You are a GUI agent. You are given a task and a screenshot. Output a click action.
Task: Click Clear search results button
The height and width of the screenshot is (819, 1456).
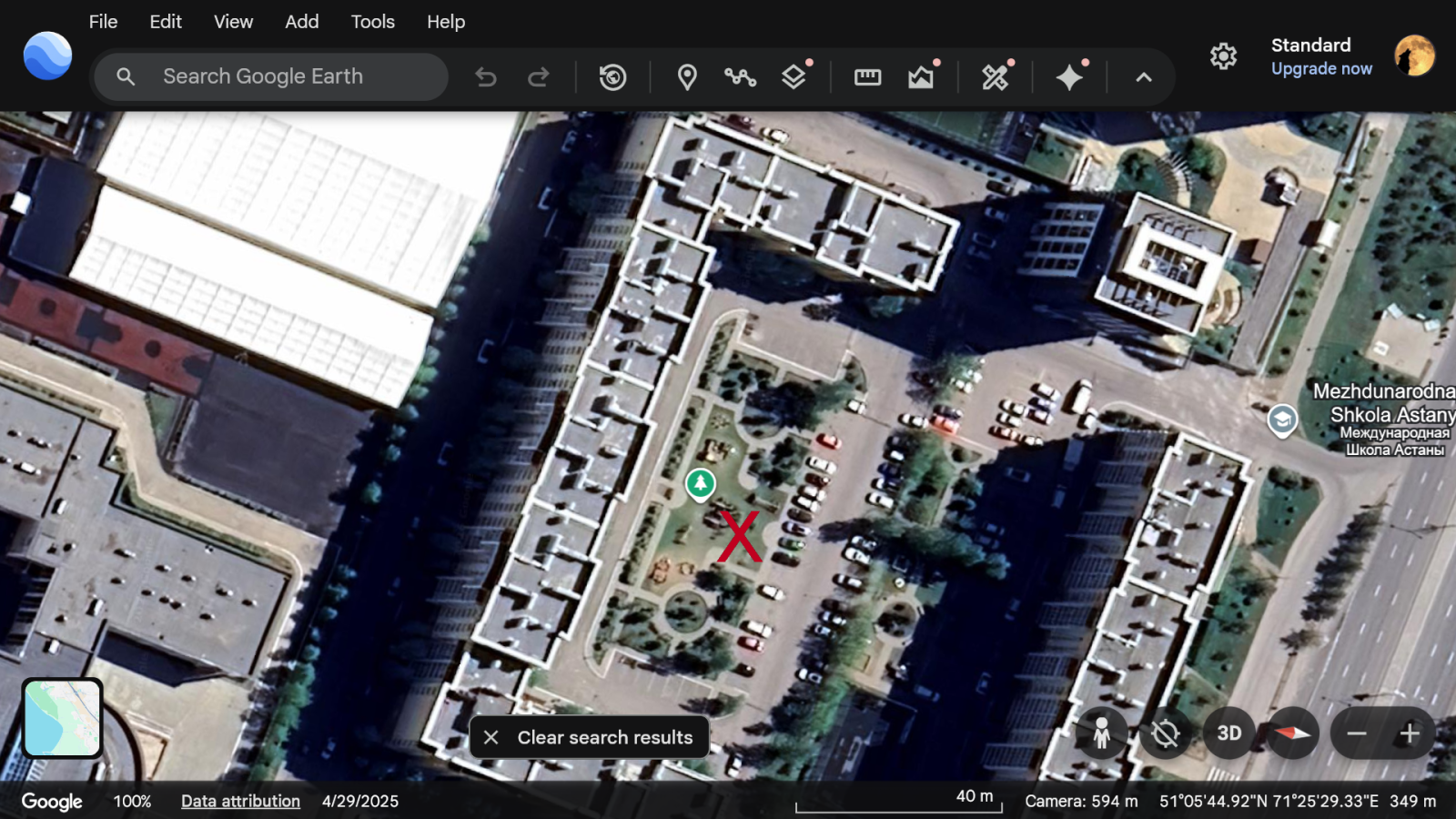[x=590, y=737]
